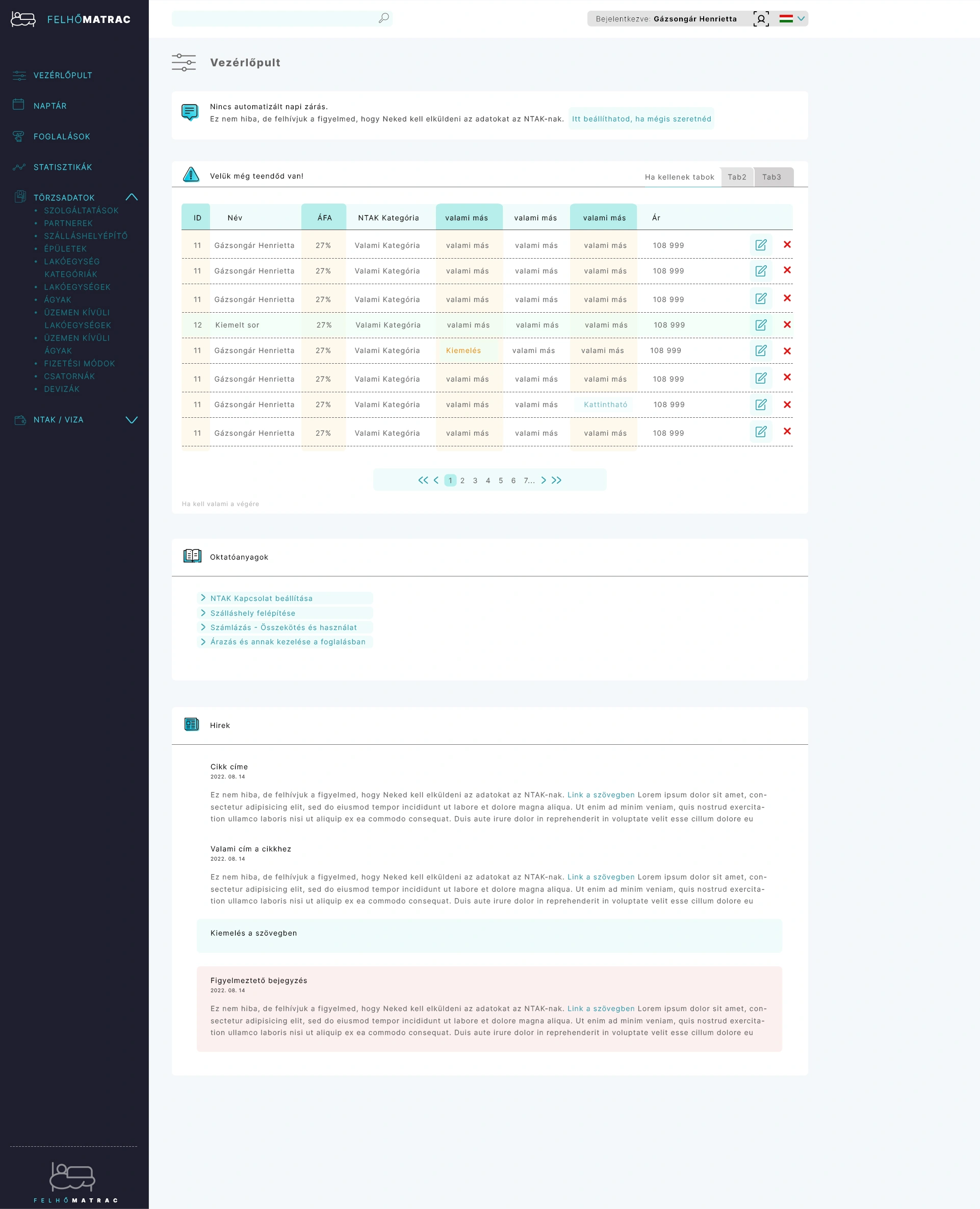Delete the Kattintható row with red X
The height and width of the screenshot is (1209, 980).
[x=787, y=405]
